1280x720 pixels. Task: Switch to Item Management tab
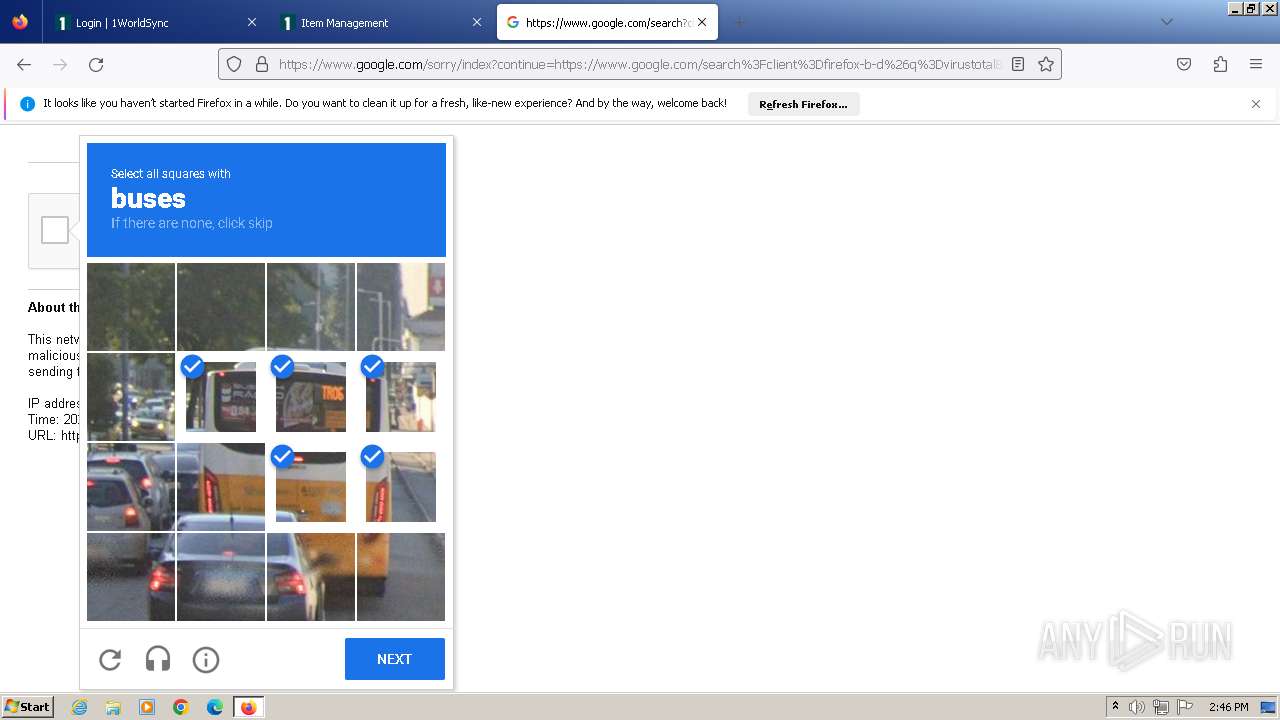point(380,22)
